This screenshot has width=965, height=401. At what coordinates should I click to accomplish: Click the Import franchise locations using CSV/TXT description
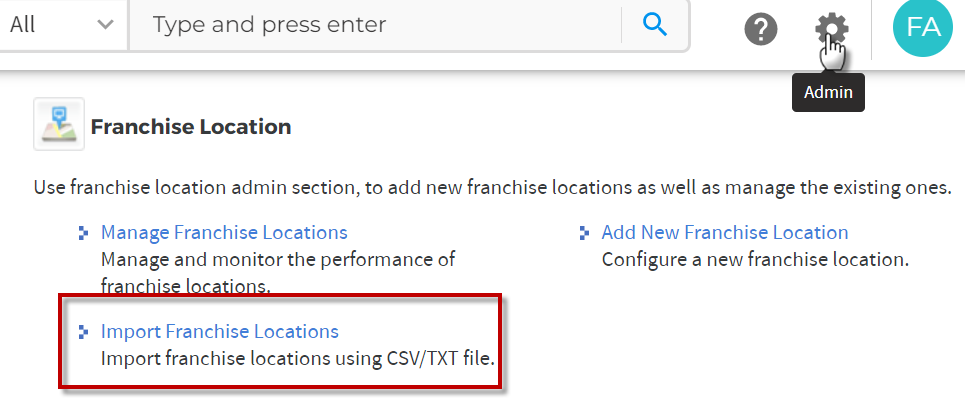click(298, 359)
